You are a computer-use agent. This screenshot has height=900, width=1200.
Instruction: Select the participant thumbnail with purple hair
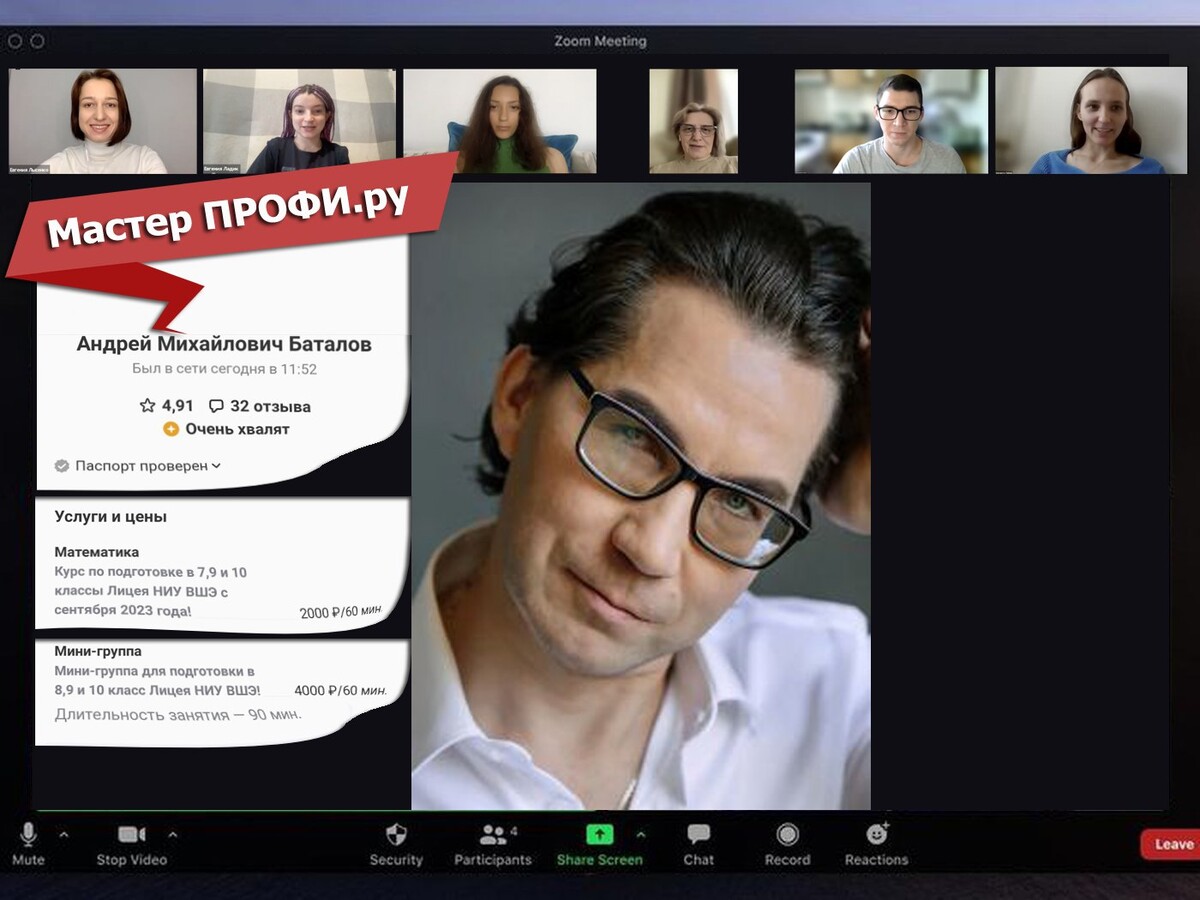click(299, 121)
